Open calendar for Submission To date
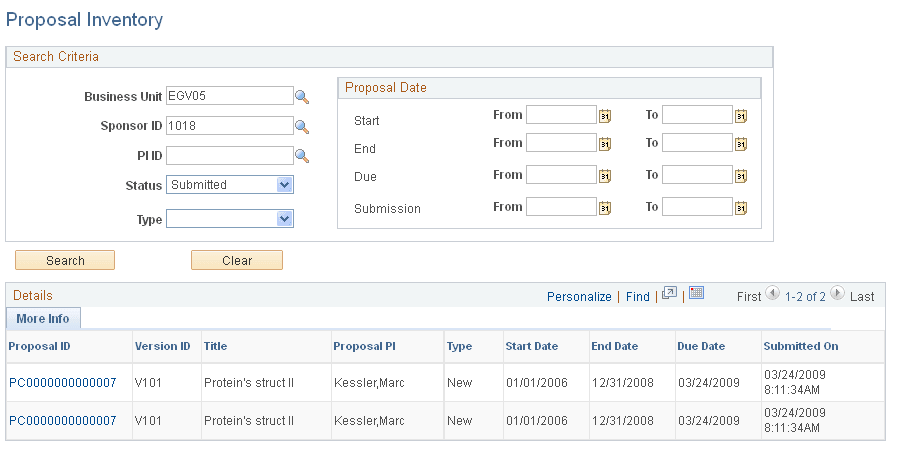Viewport: 898px width, 455px height. point(741,208)
